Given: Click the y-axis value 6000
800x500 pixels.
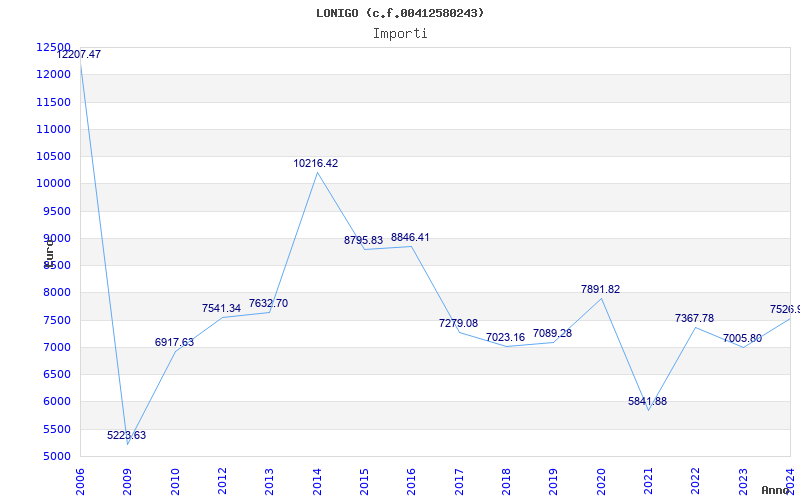Looking at the screenshot, I should [x=57, y=402].
